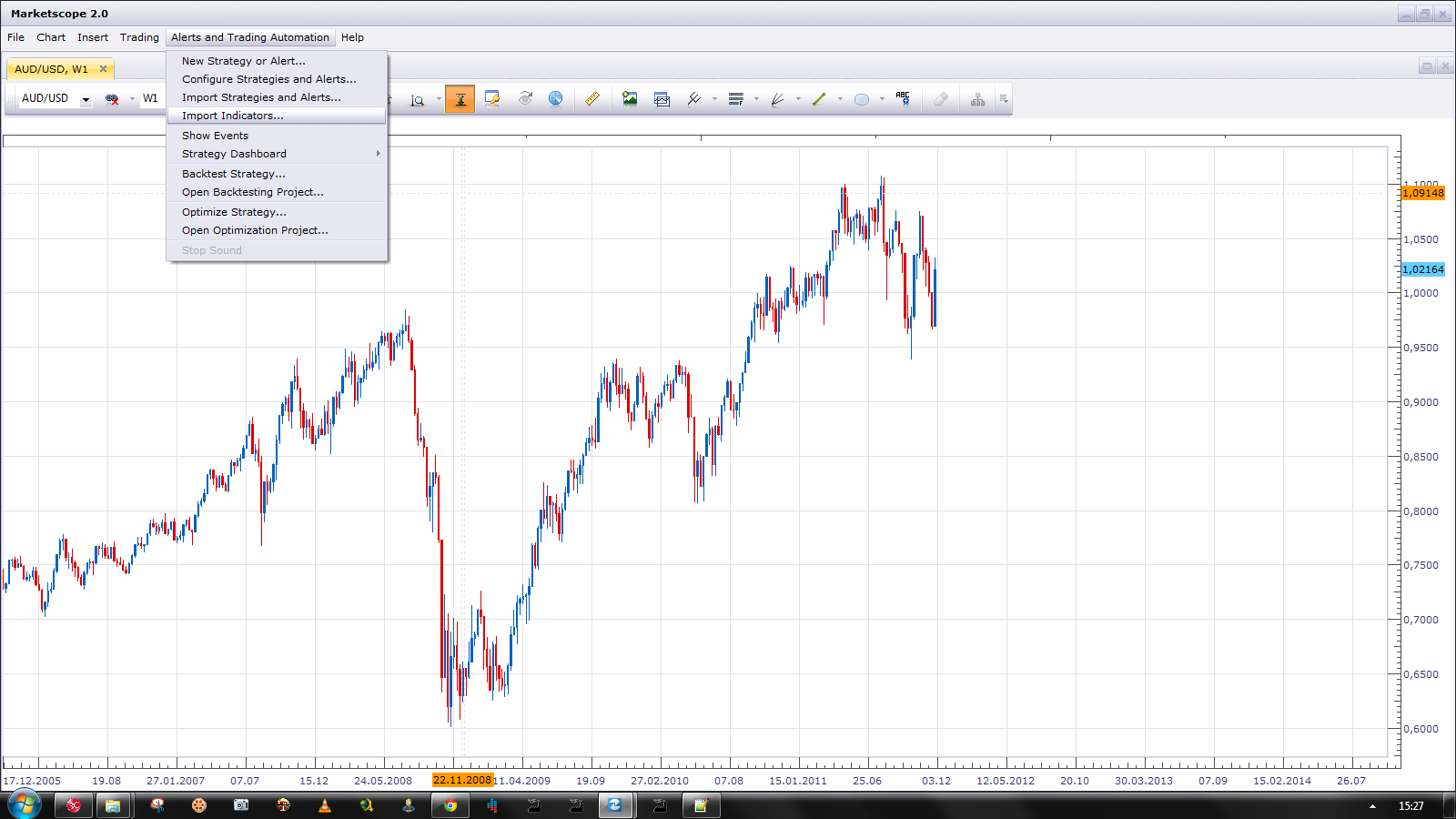Click the add text label ABC icon

[x=903, y=98]
